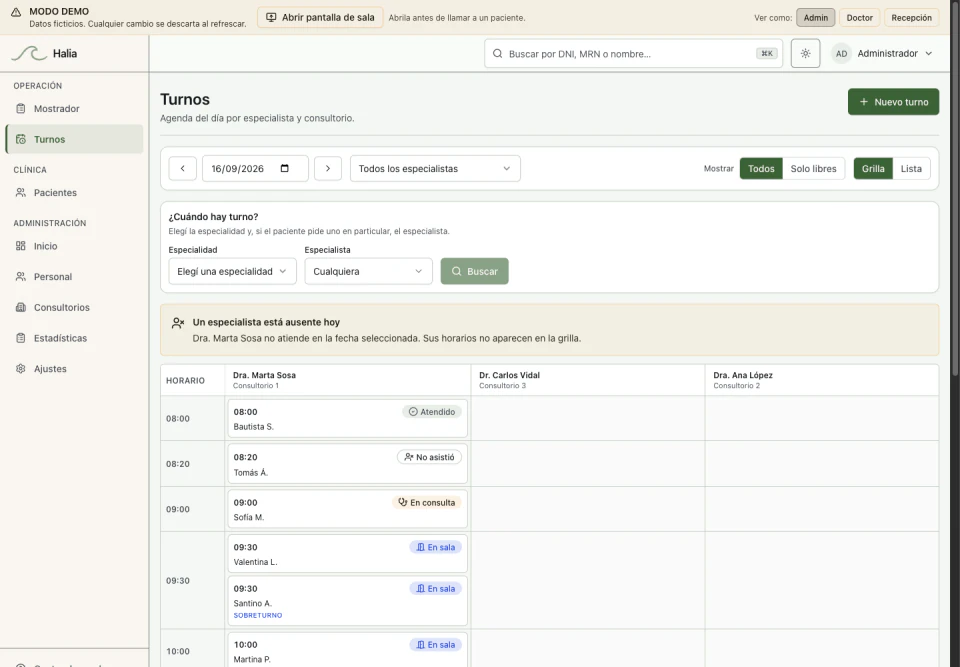Click the Estadísticas report icon
960x667 pixels.
click(21, 337)
